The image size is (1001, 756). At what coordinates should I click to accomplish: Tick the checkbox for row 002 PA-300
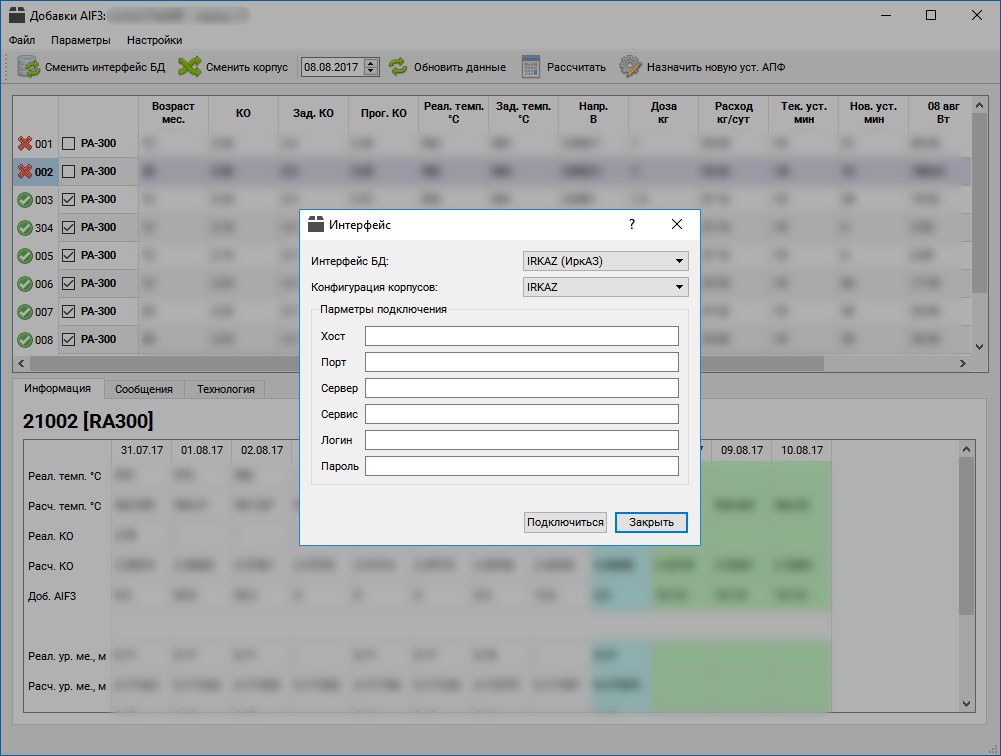[68, 171]
